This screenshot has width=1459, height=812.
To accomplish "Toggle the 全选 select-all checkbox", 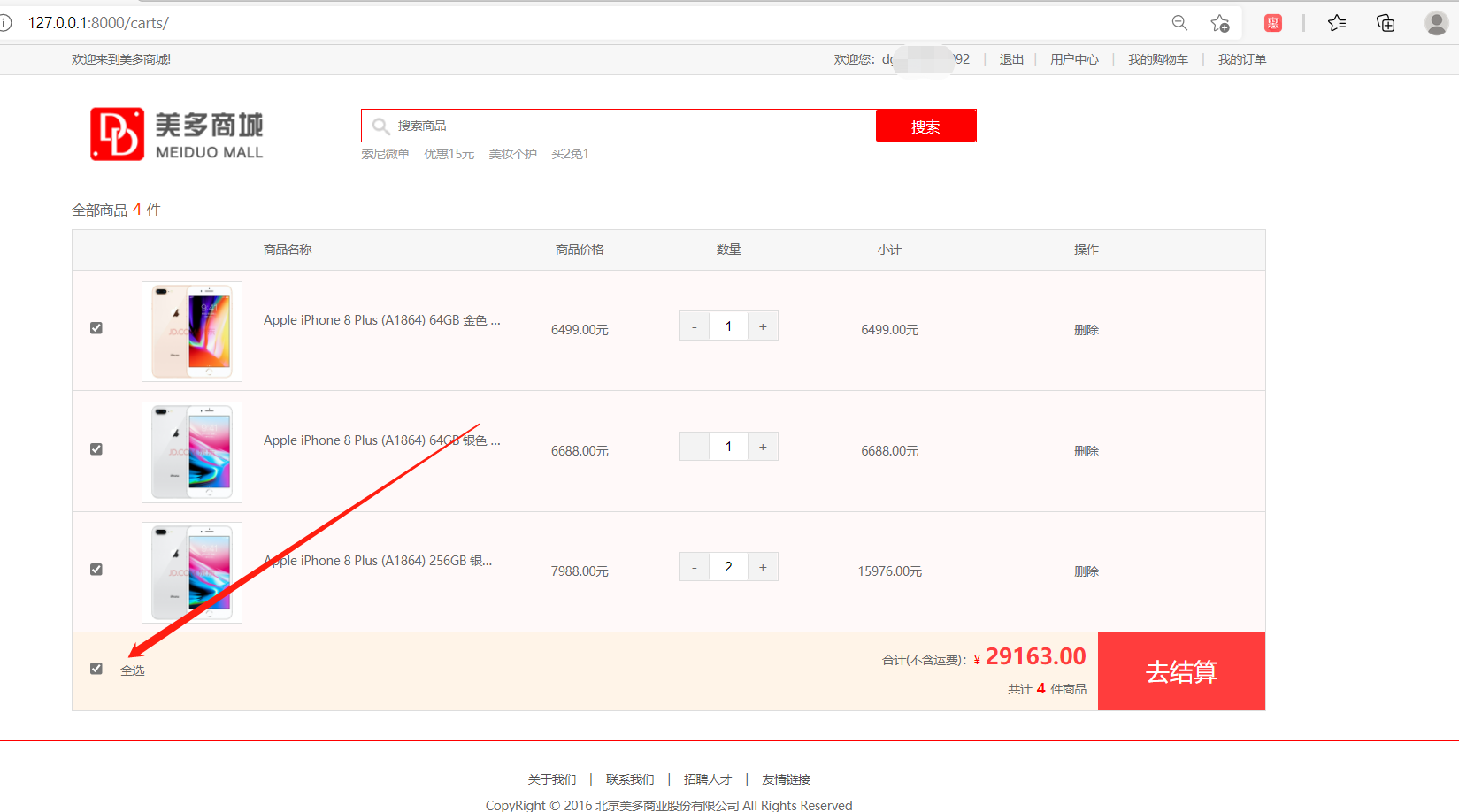I will point(96,669).
